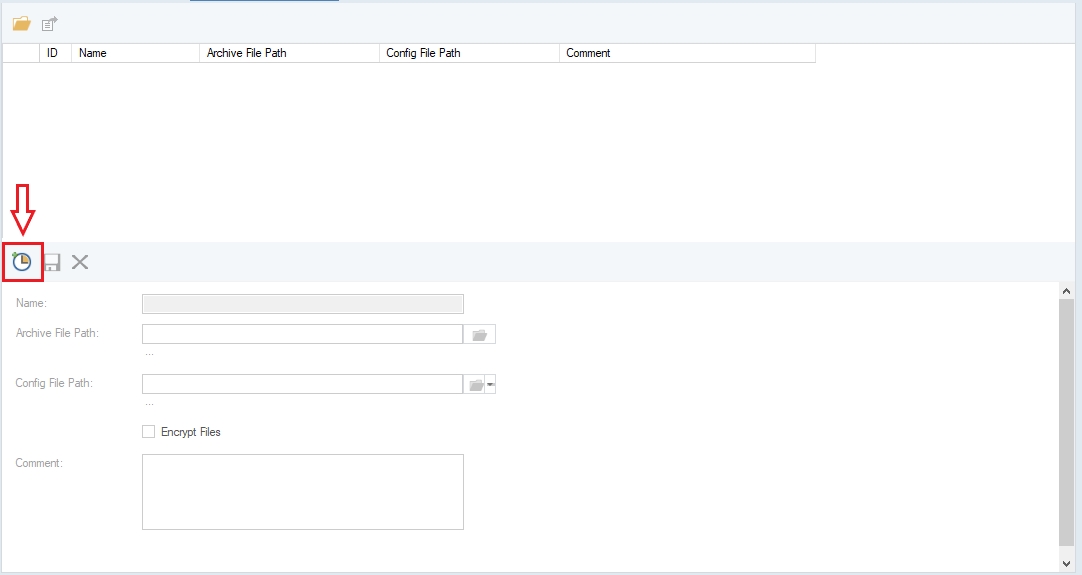
Task: Click the X delete icon in lower toolbar
Action: [80, 262]
